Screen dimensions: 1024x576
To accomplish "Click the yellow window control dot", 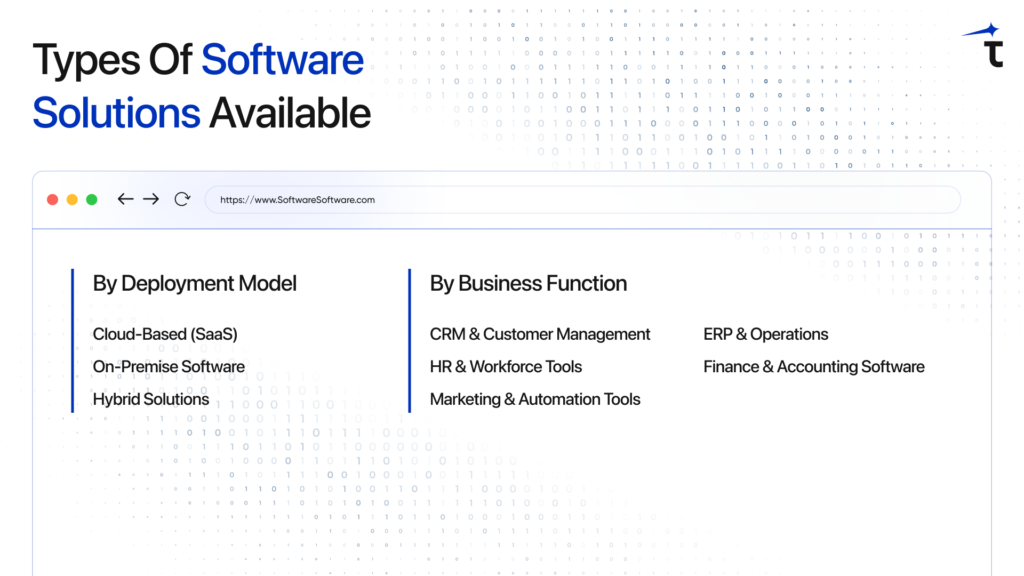I will point(71,199).
